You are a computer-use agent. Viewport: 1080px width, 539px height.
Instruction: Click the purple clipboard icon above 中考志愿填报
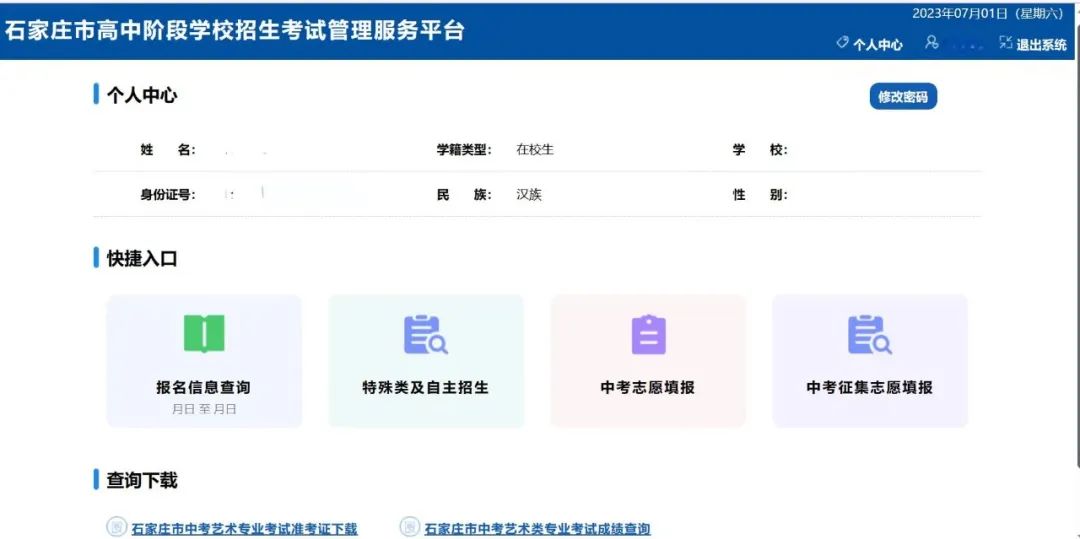(x=649, y=335)
